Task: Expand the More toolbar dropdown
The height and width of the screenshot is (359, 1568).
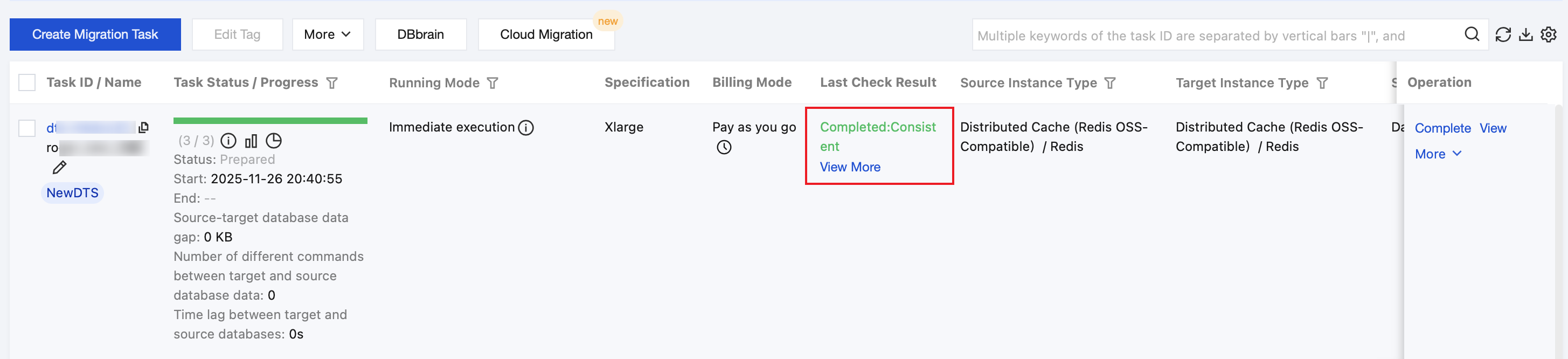Action: 328,34
